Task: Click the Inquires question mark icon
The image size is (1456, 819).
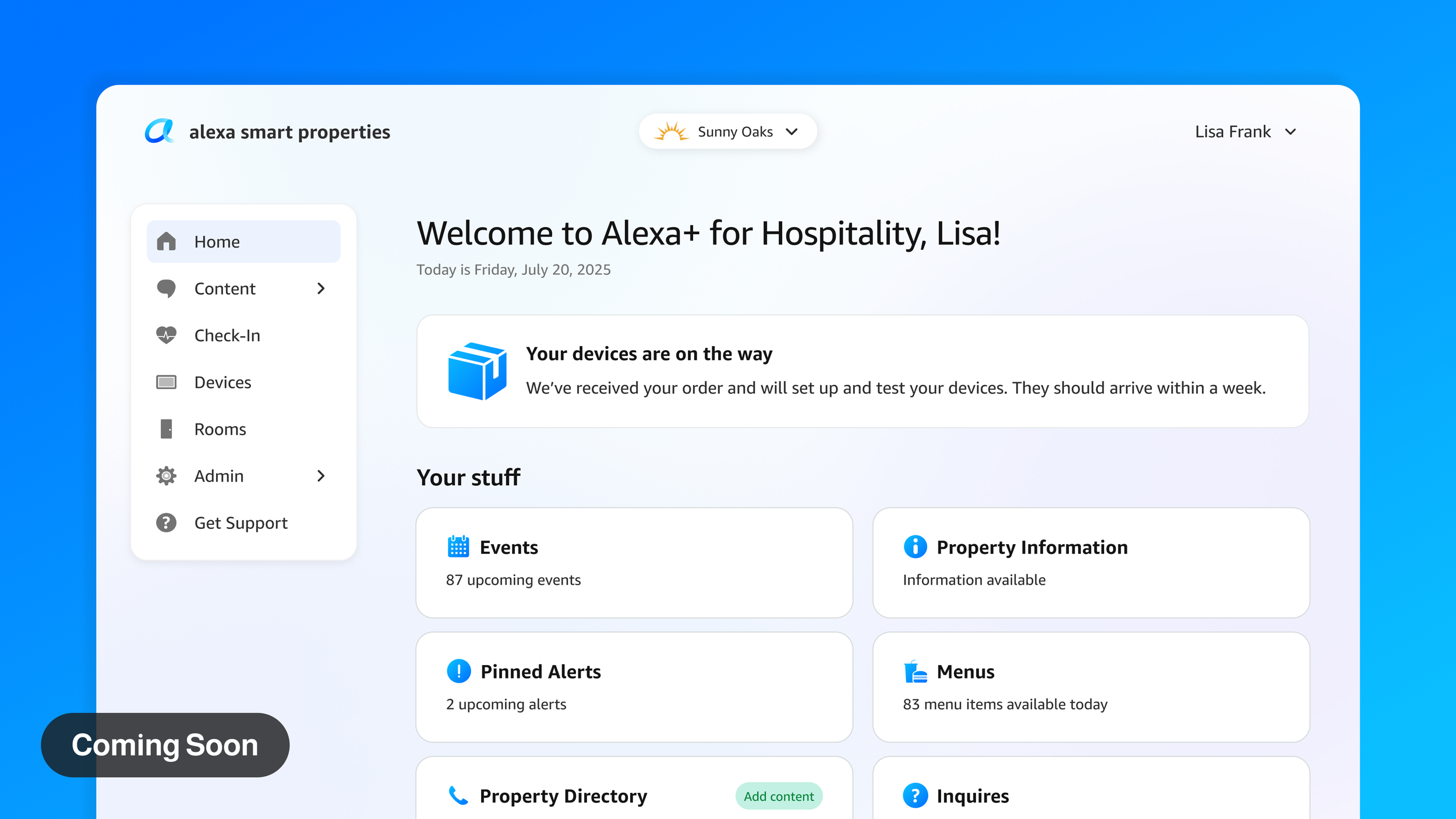Action: point(915,795)
